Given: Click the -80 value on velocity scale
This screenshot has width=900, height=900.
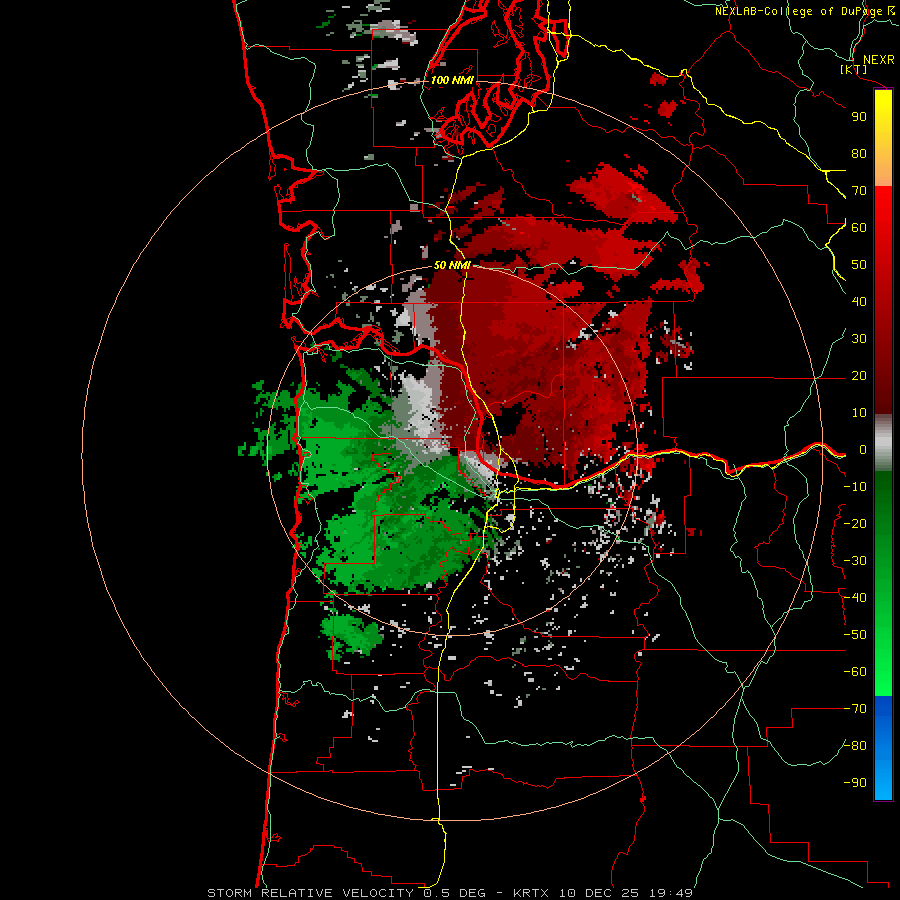Looking at the screenshot, I should 855,746.
